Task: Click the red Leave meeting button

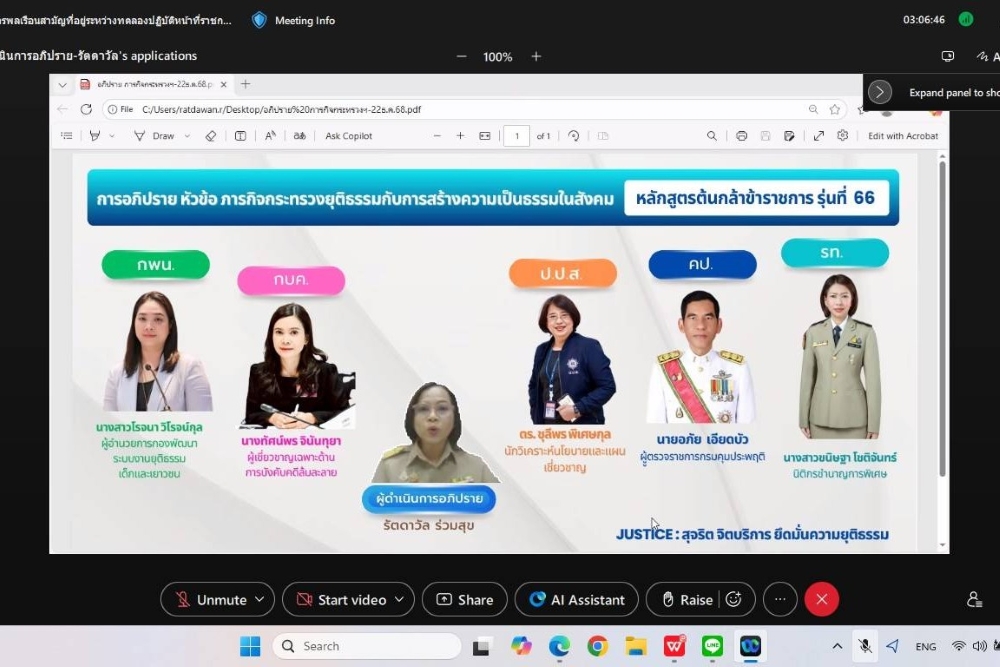Action: (822, 599)
